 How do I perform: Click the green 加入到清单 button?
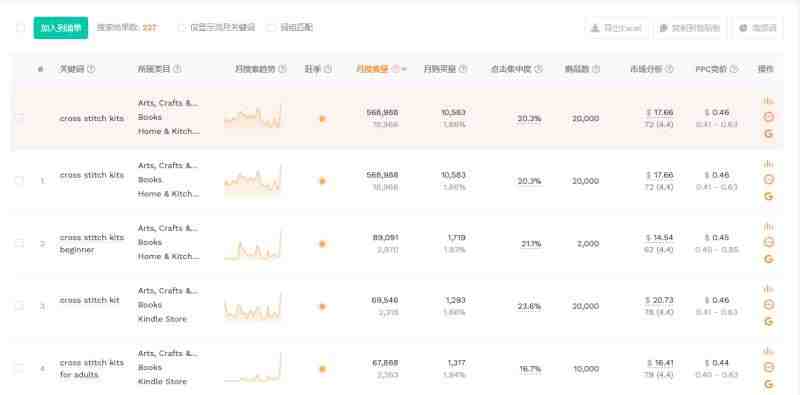(61, 28)
